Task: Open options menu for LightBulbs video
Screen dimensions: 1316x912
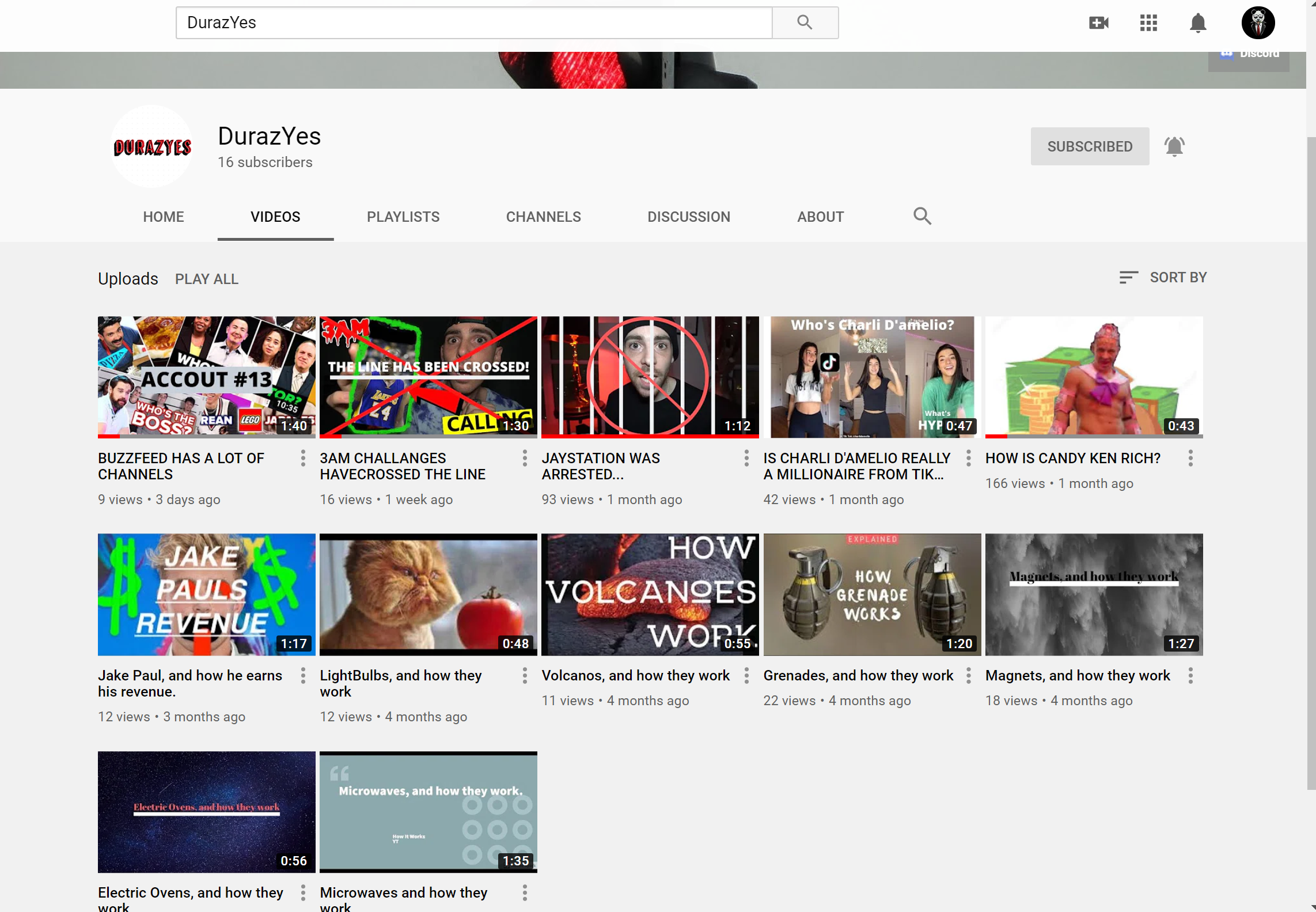Action: click(x=525, y=675)
